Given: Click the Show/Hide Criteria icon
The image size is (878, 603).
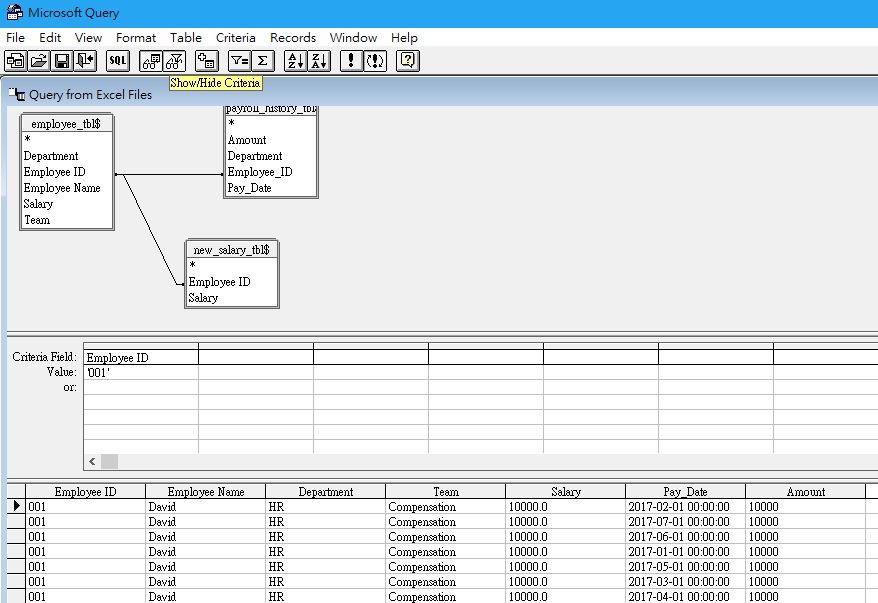Looking at the screenshot, I should pos(175,60).
